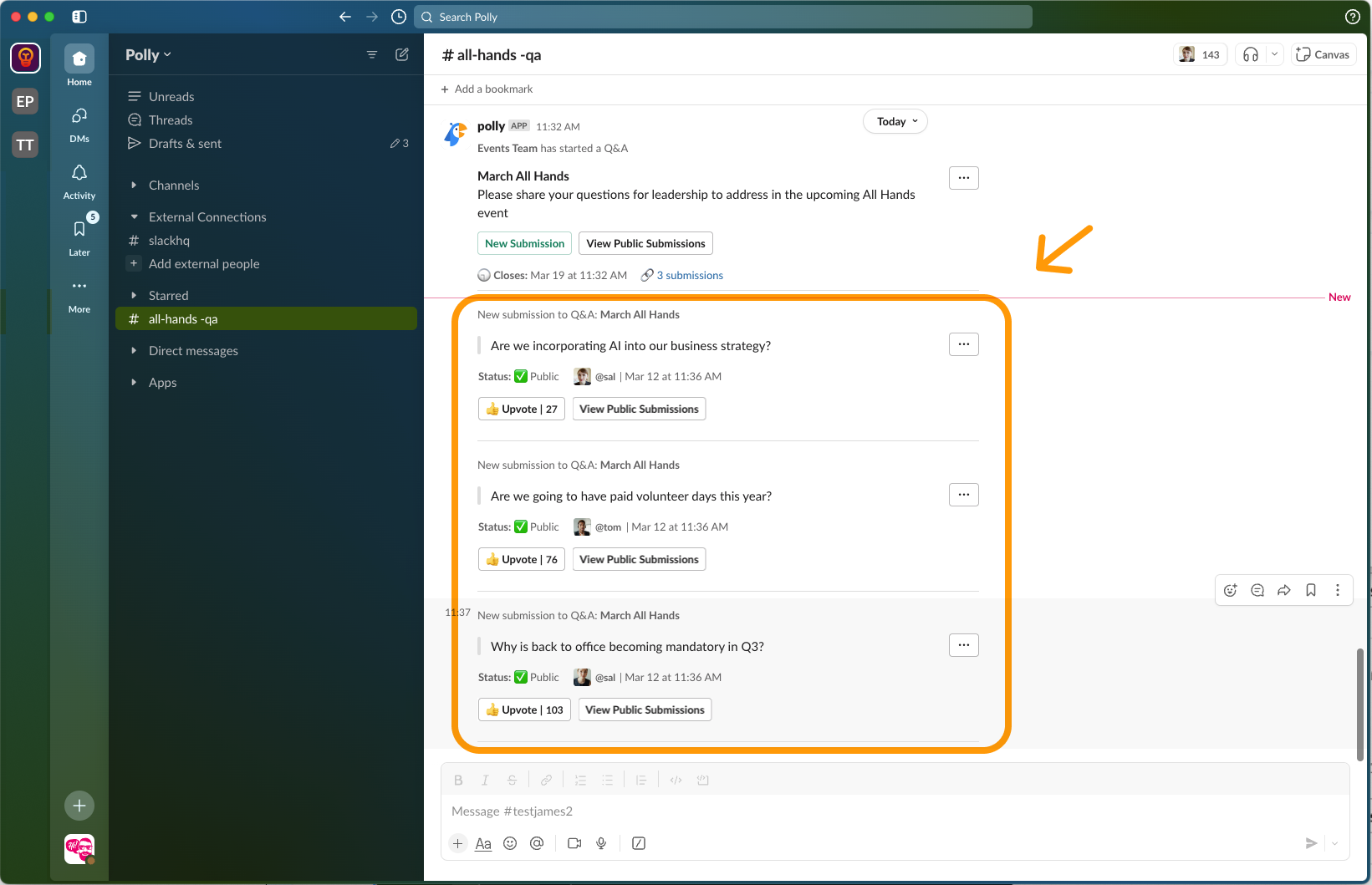Open the help question mark icon

pyautogui.click(x=1352, y=17)
